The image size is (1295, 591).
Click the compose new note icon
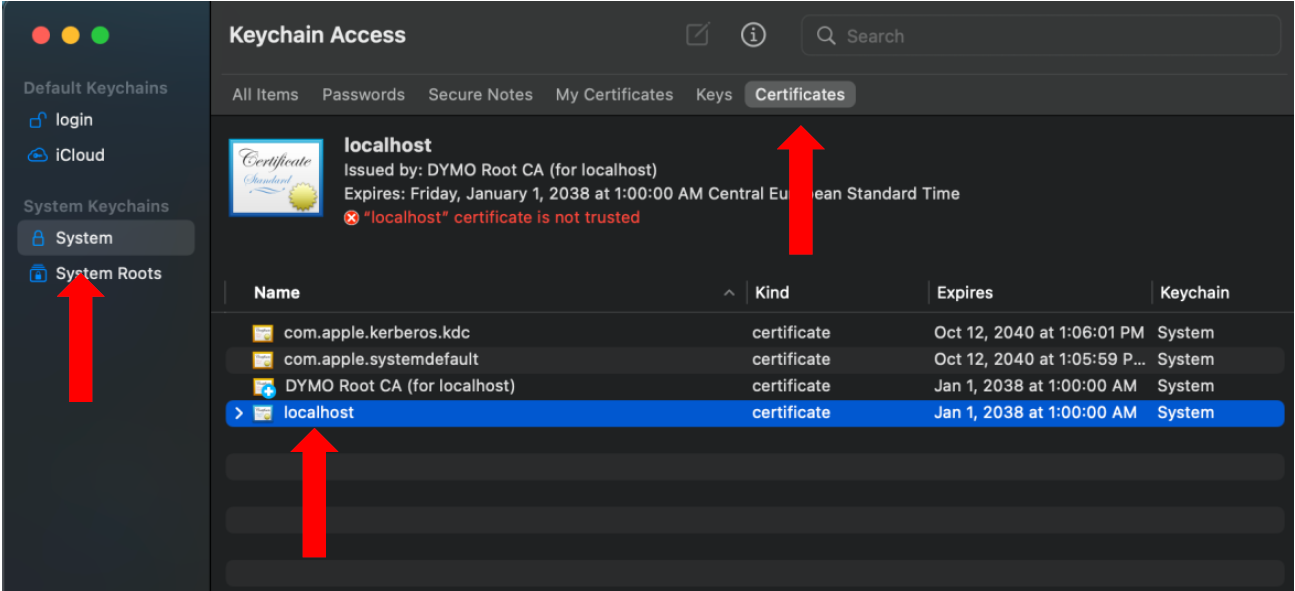click(697, 35)
